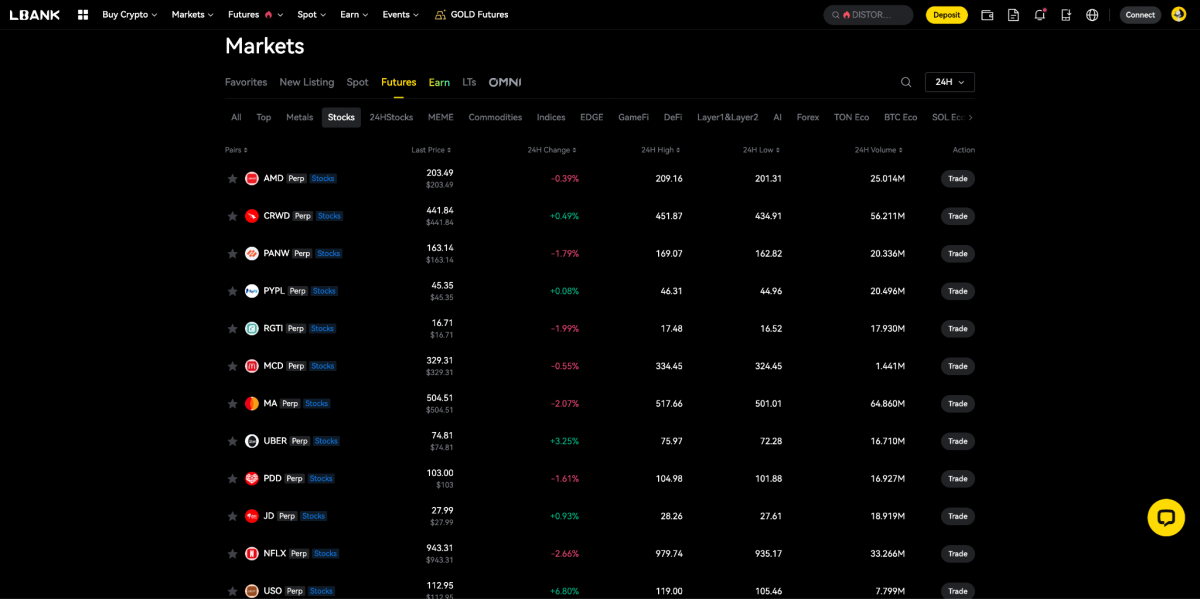Click Trade on the CRWD row
The image size is (1200, 599).
click(957, 216)
